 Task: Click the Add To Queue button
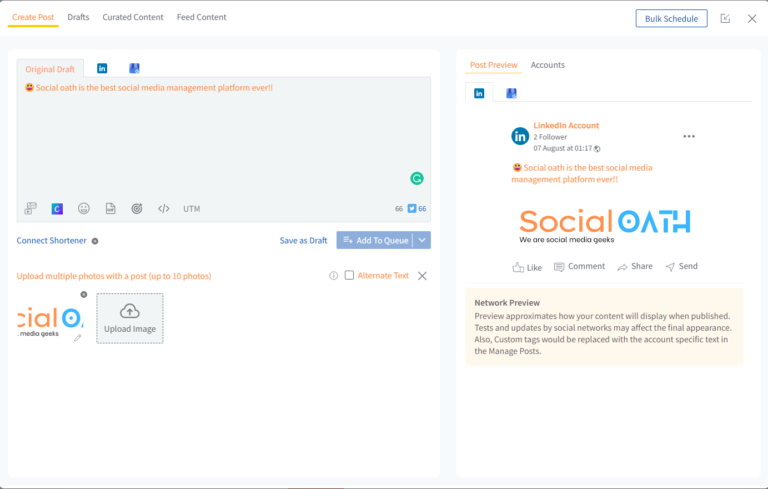pyautogui.click(x=375, y=240)
